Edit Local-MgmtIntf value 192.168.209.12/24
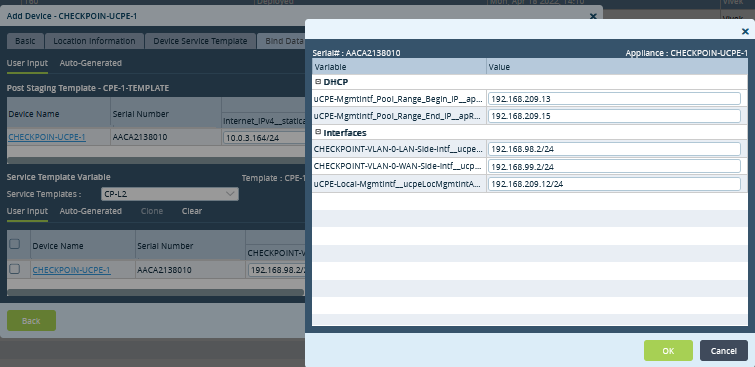 coord(614,184)
